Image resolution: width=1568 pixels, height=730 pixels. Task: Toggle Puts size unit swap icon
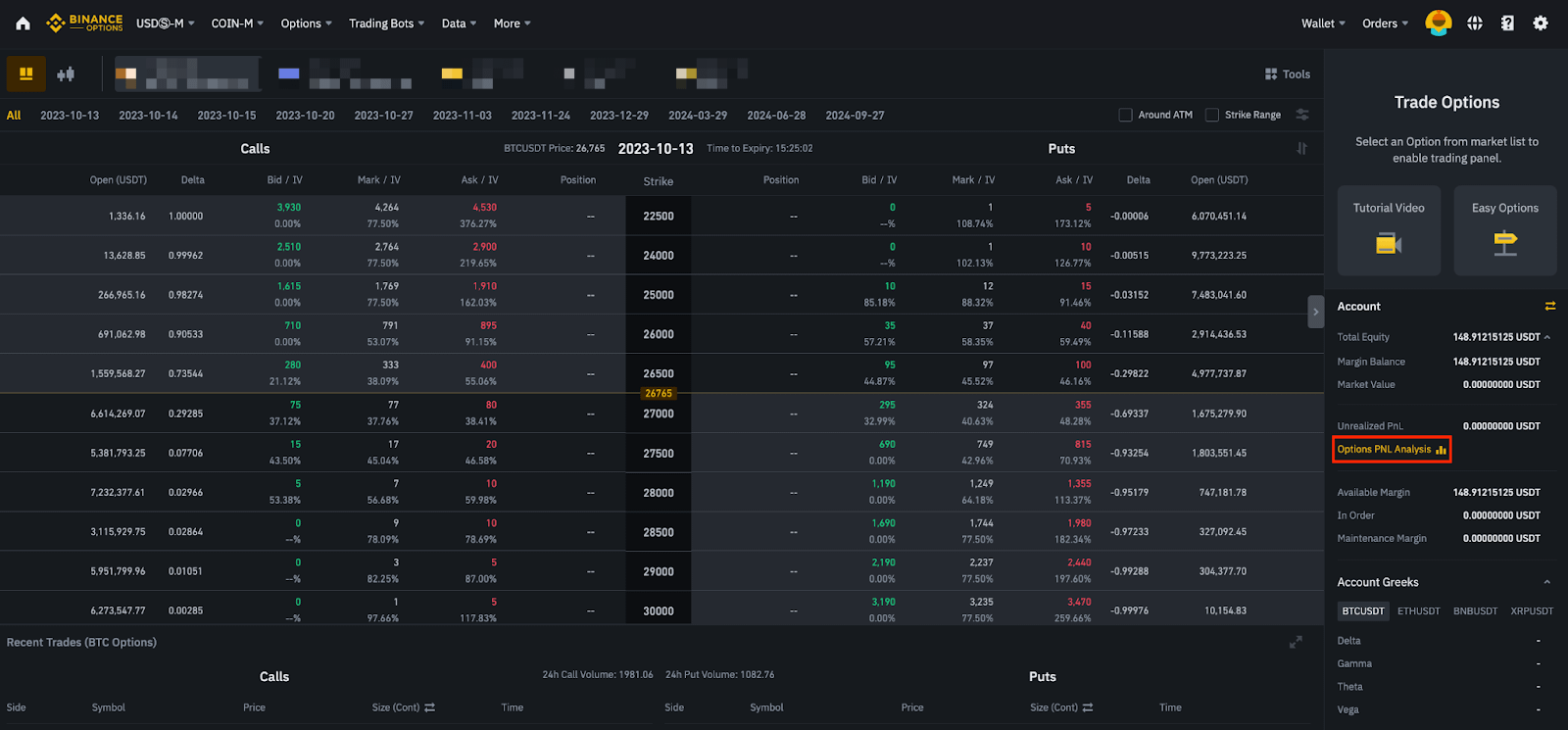1088,707
